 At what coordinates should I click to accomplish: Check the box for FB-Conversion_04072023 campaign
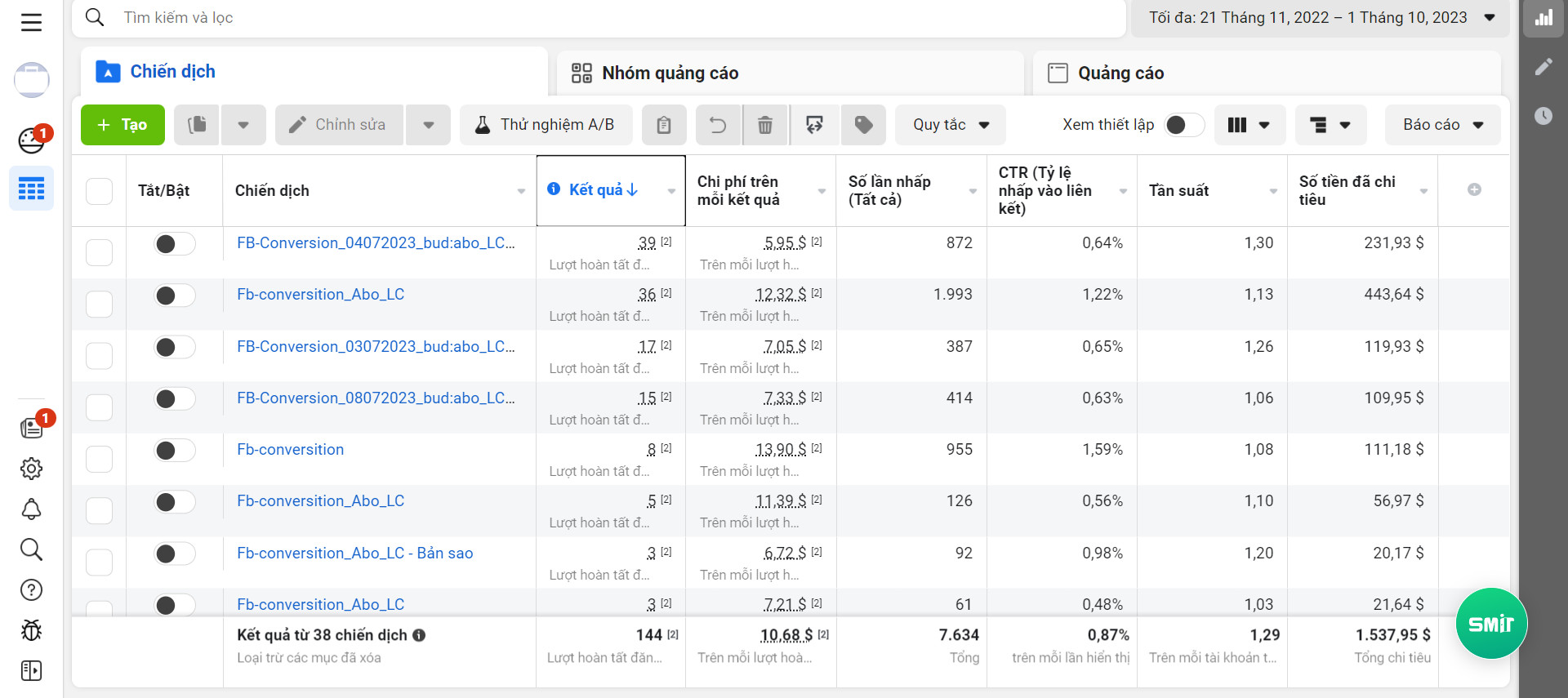click(x=100, y=252)
